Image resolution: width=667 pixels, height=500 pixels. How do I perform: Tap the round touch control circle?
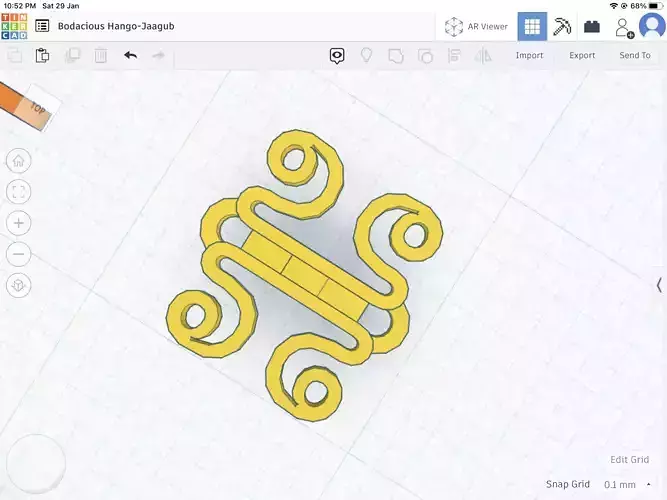coord(36,463)
